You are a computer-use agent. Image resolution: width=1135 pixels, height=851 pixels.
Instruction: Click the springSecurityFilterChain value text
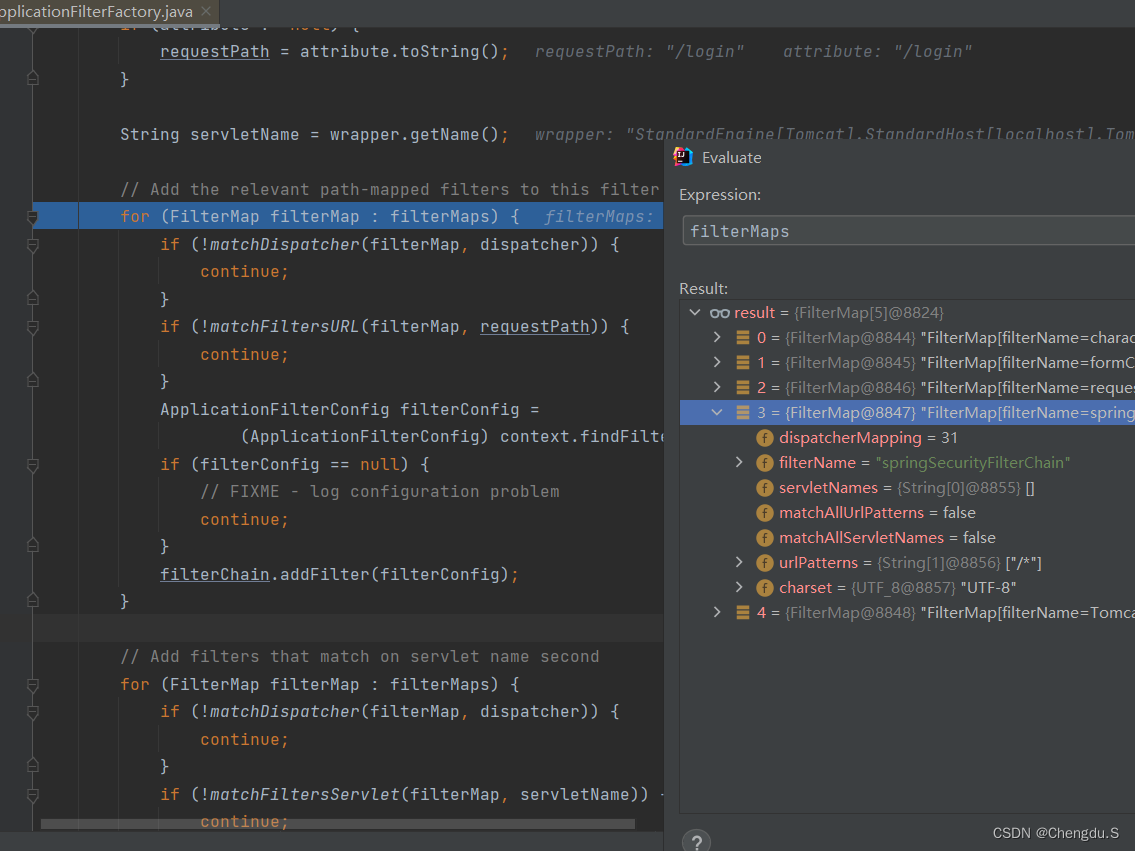coord(973,462)
